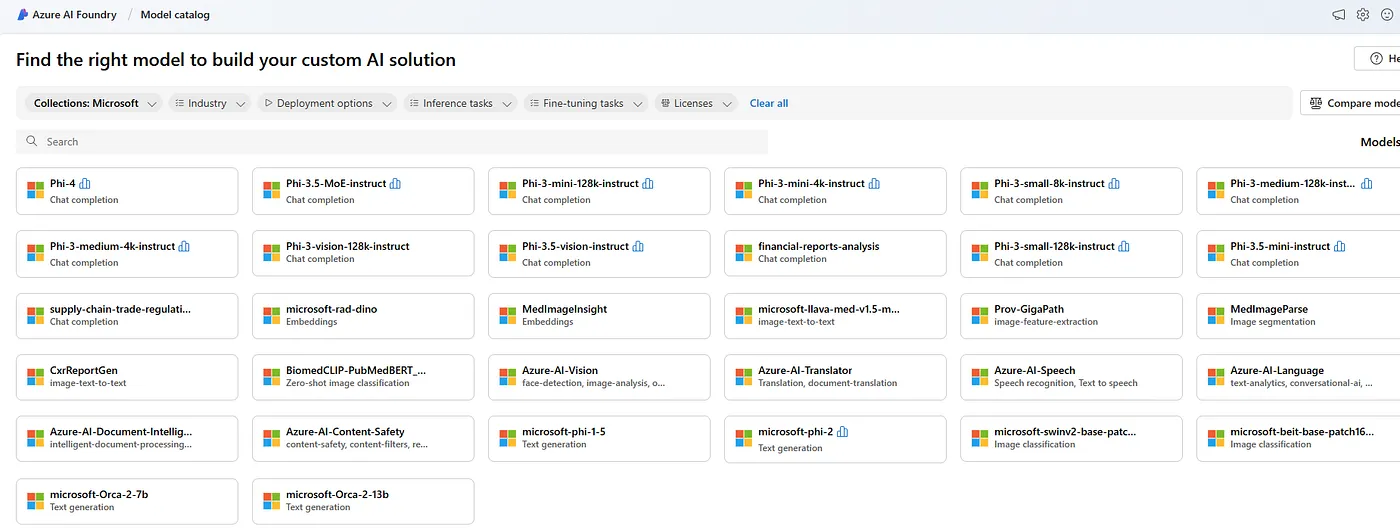Click the announcements megaphone icon
This screenshot has height=530, width=1400.
[1339, 15]
